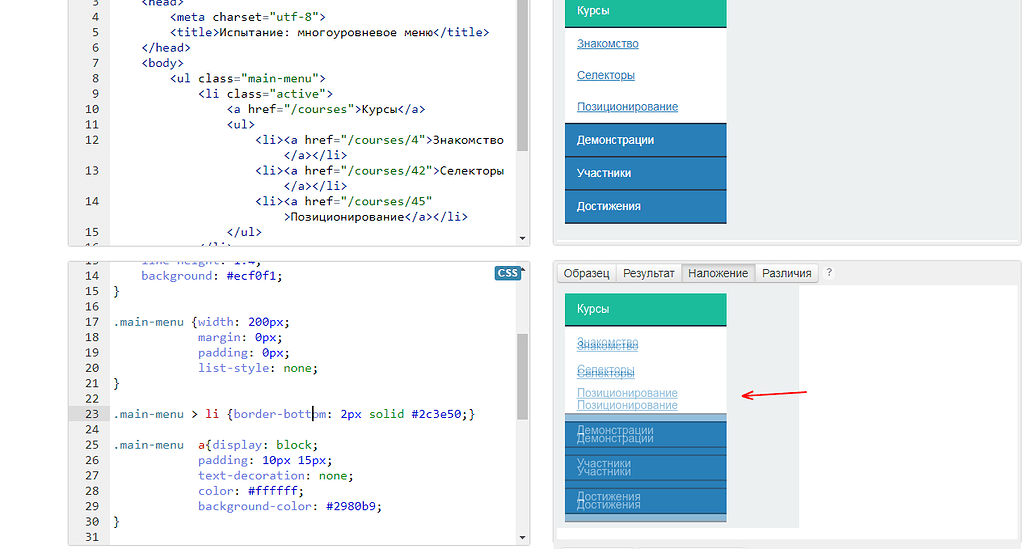Switch to the Образец tab
Viewport: 1024px width, 549px height.
[586, 274]
